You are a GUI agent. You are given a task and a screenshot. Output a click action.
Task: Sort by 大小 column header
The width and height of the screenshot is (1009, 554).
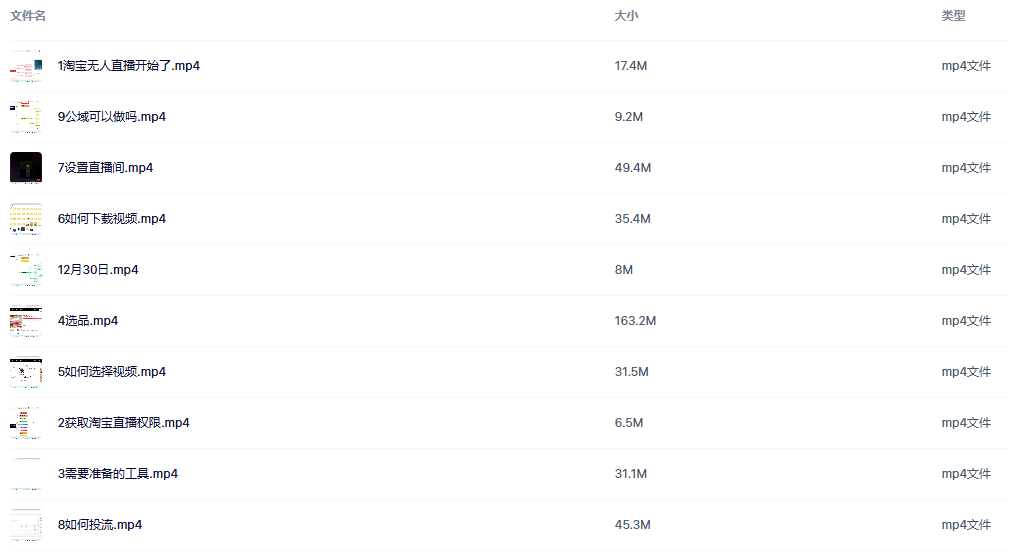click(x=626, y=16)
